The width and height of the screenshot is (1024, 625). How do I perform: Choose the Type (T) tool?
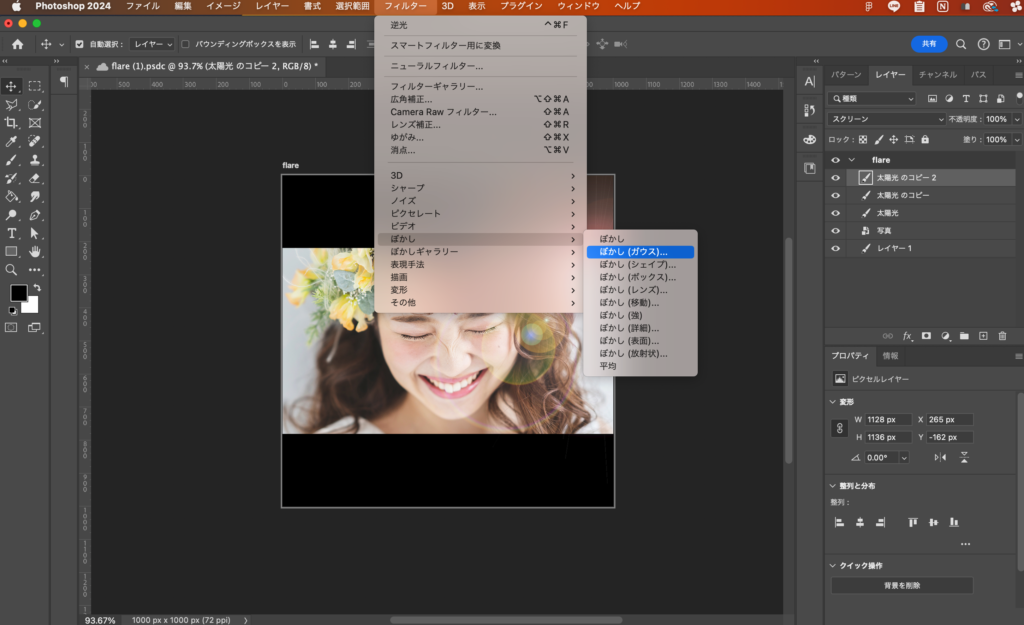click(x=12, y=233)
